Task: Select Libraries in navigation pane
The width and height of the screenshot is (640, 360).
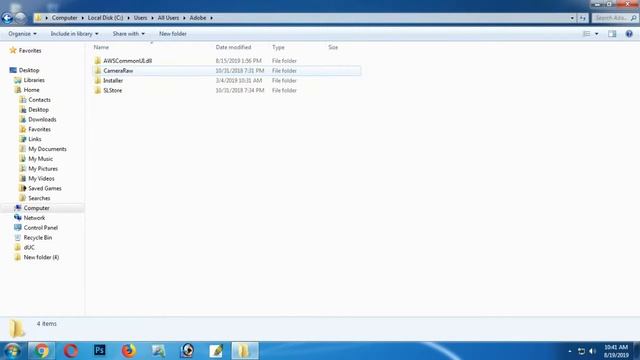Action: (34, 80)
